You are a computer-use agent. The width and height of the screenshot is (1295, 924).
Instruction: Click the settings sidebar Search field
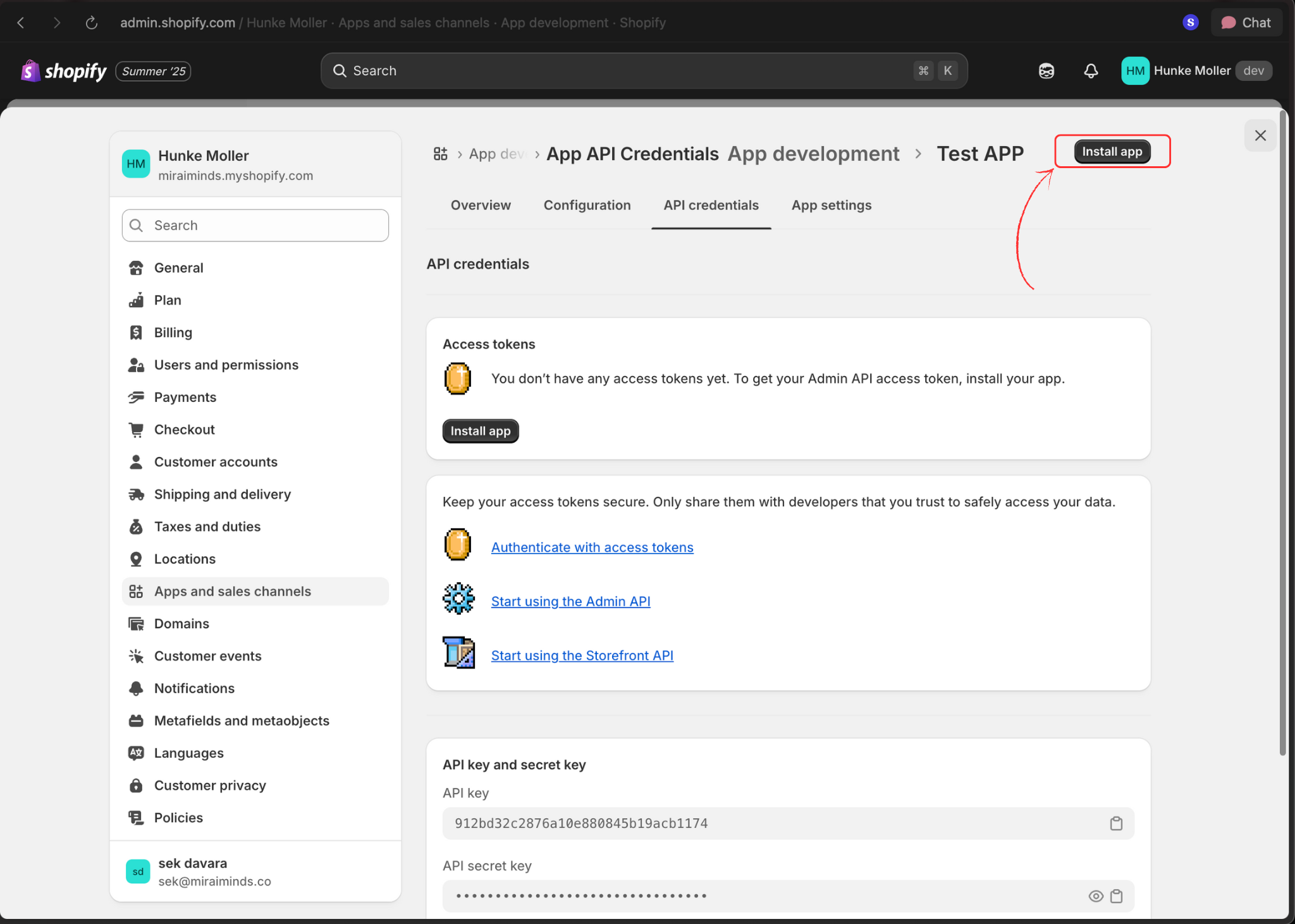pos(255,226)
